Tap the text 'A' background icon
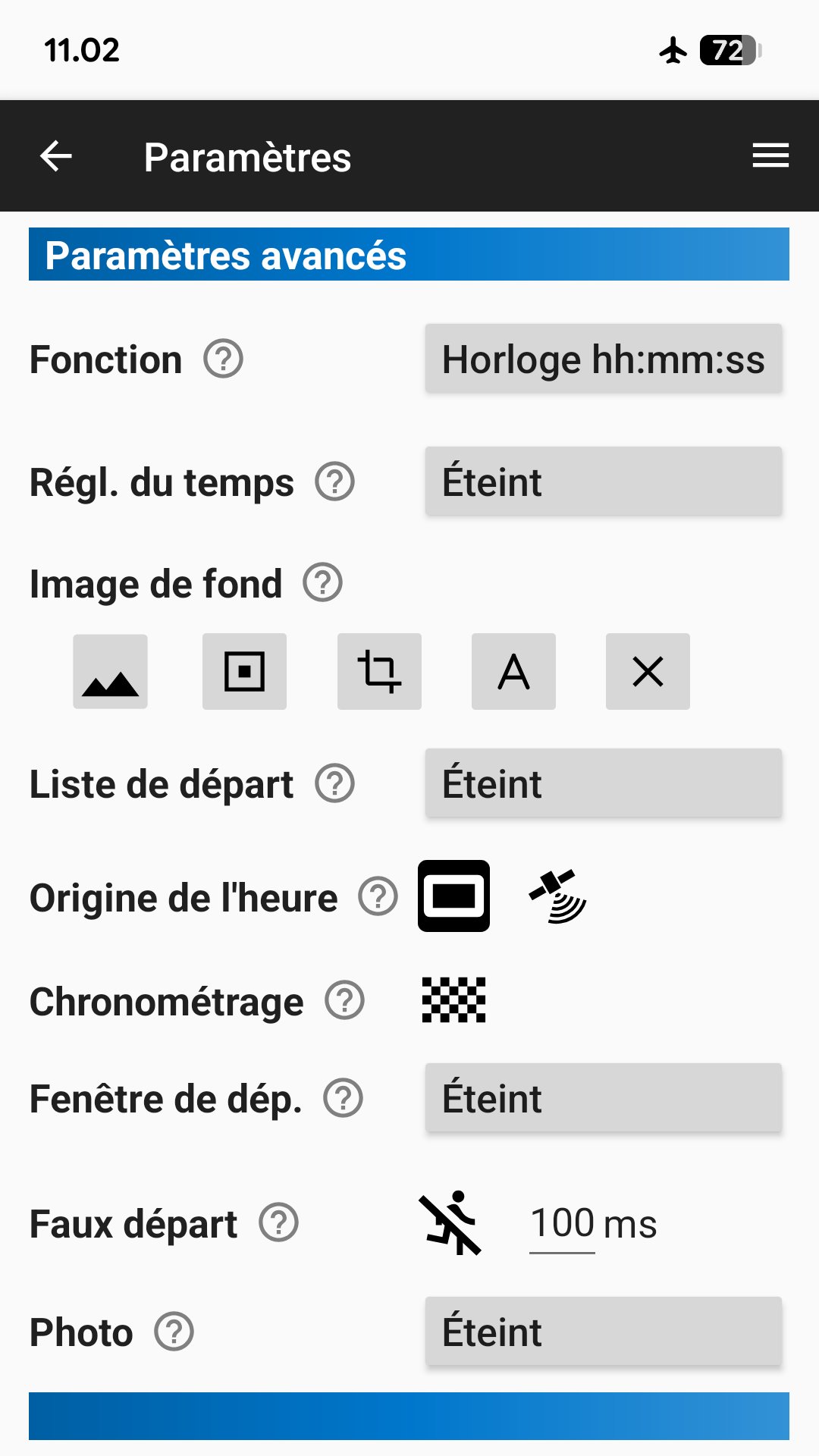Viewport: 819px width, 1456px height. click(513, 672)
